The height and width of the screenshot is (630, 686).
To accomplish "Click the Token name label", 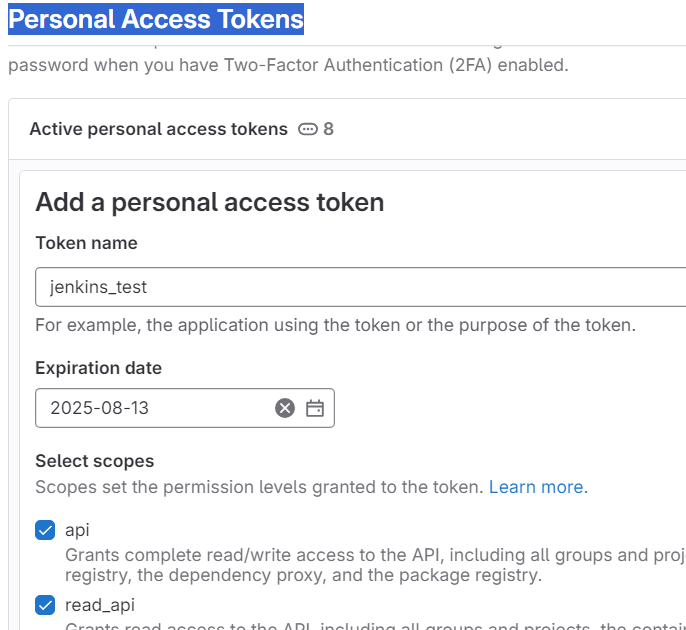I will [86, 243].
